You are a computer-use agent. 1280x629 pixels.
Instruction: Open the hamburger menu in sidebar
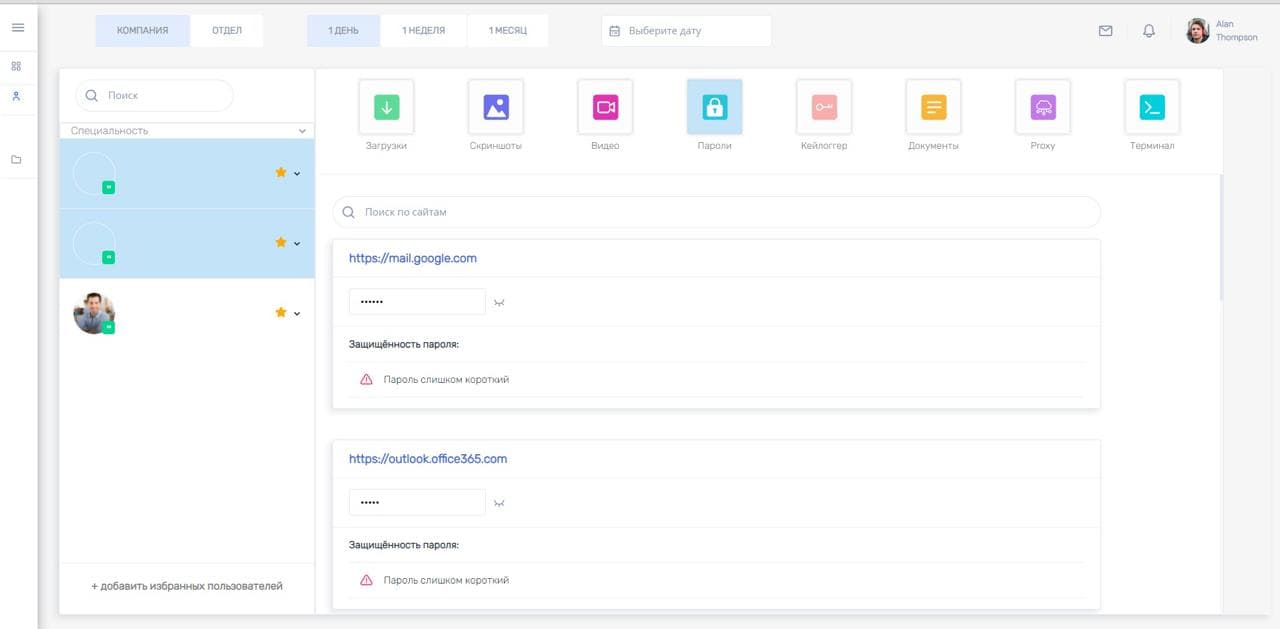click(x=17, y=28)
